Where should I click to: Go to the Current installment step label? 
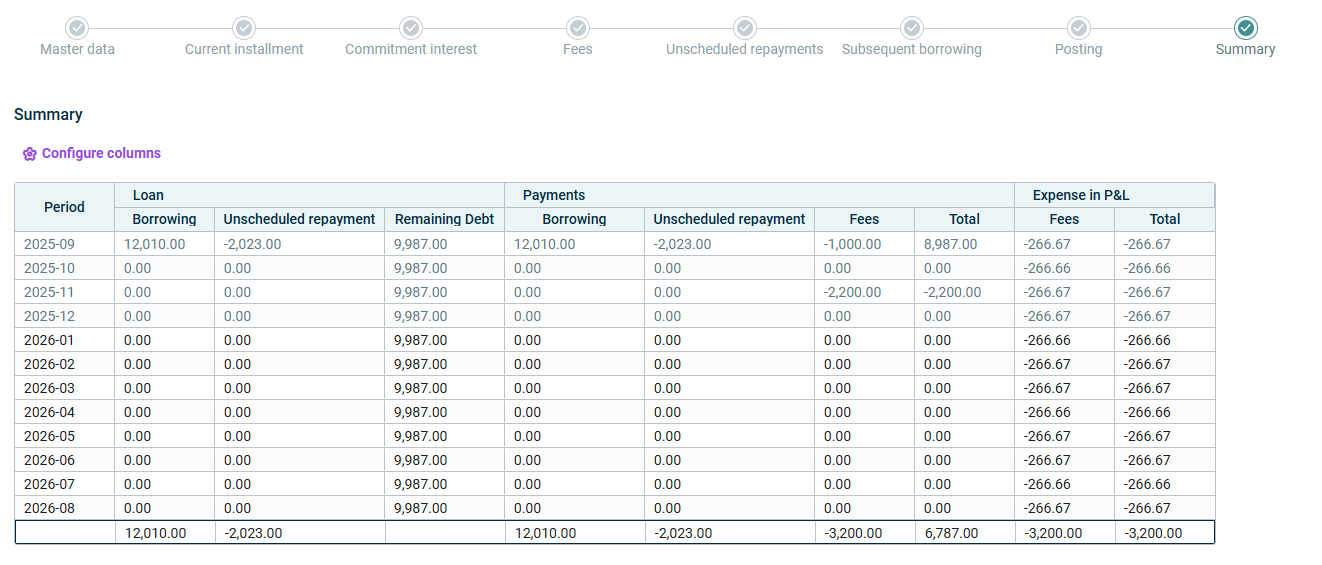point(244,49)
